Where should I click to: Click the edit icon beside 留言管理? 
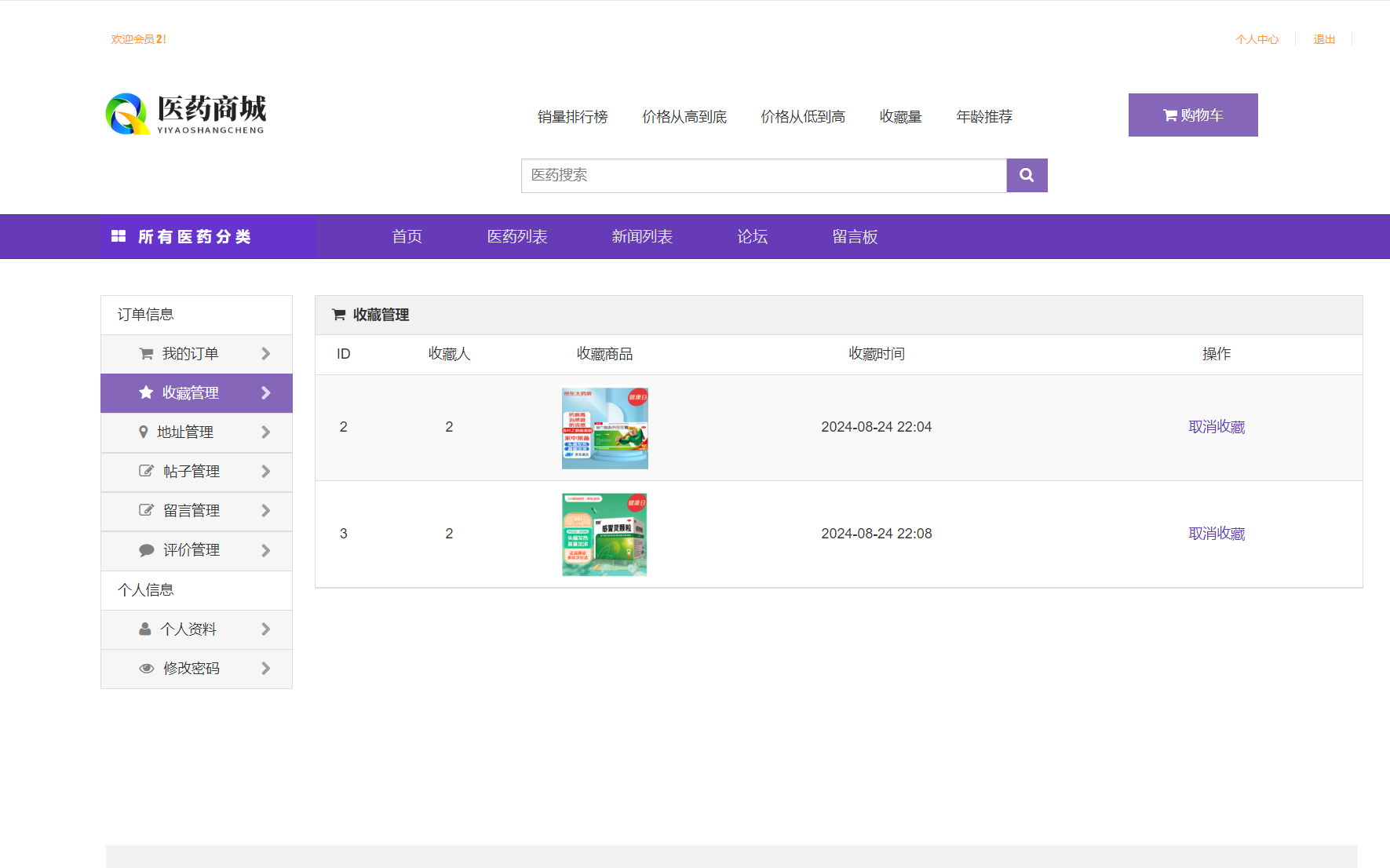coord(146,510)
